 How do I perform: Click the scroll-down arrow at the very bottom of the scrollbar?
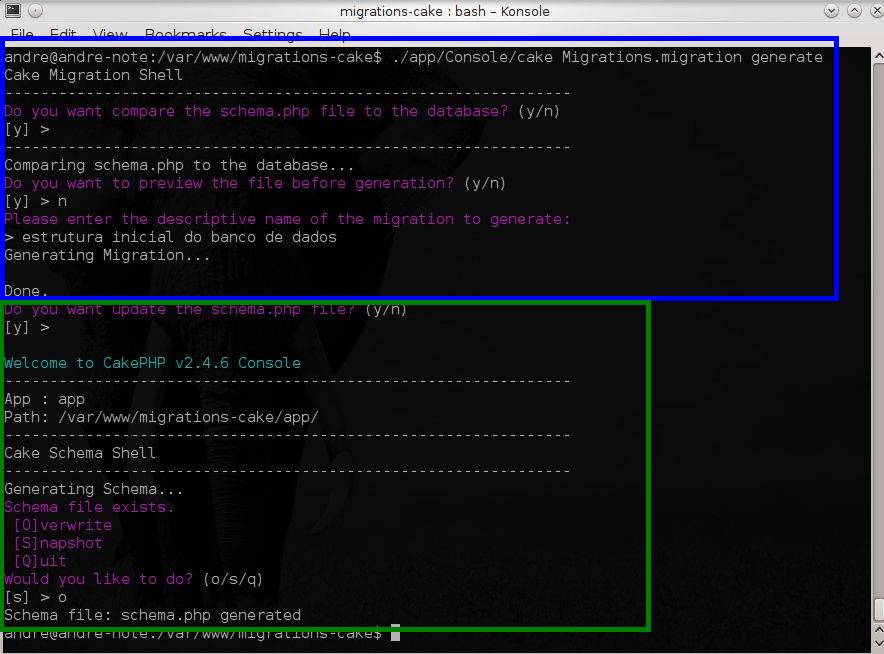pos(878,643)
